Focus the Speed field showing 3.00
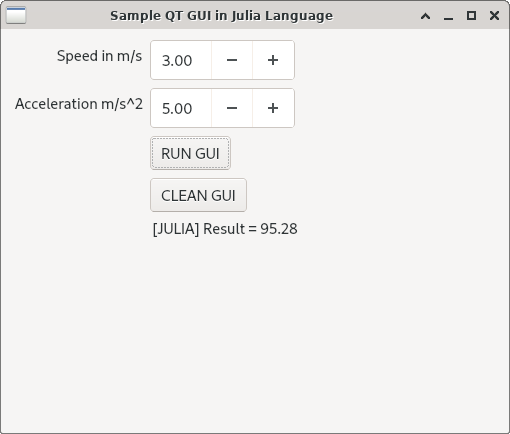Viewport: 510px width, 434px height. click(x=181, y=60)
